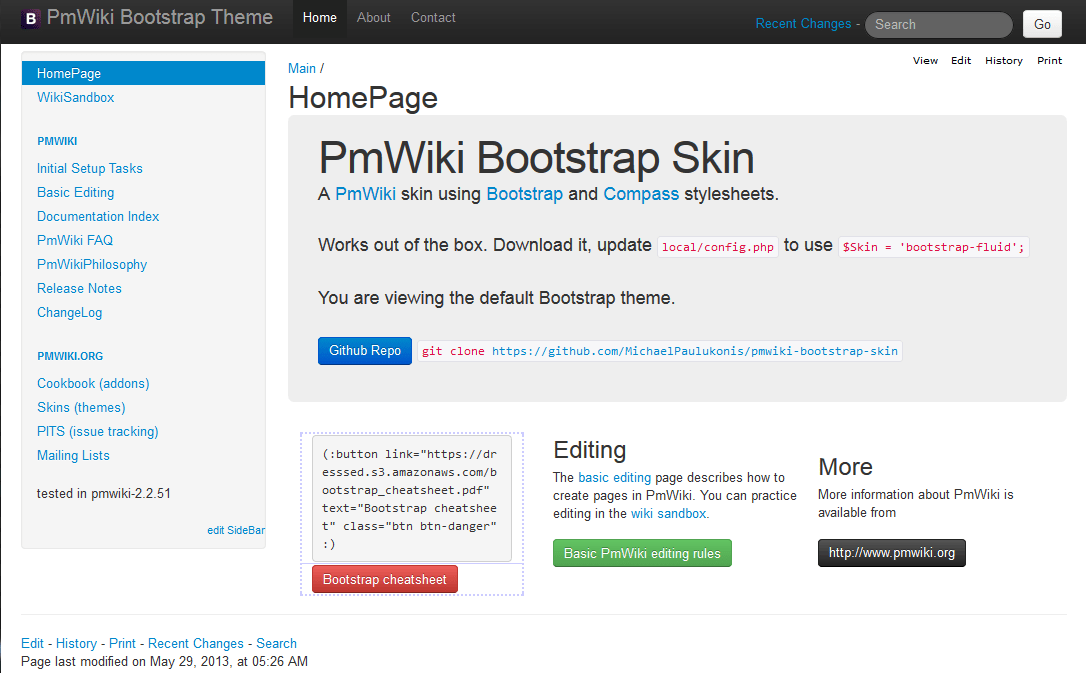Open Cookbook (addons) link
This screenshot has height=673, width=1086.
pyautogui.click(x=93, y=384)
